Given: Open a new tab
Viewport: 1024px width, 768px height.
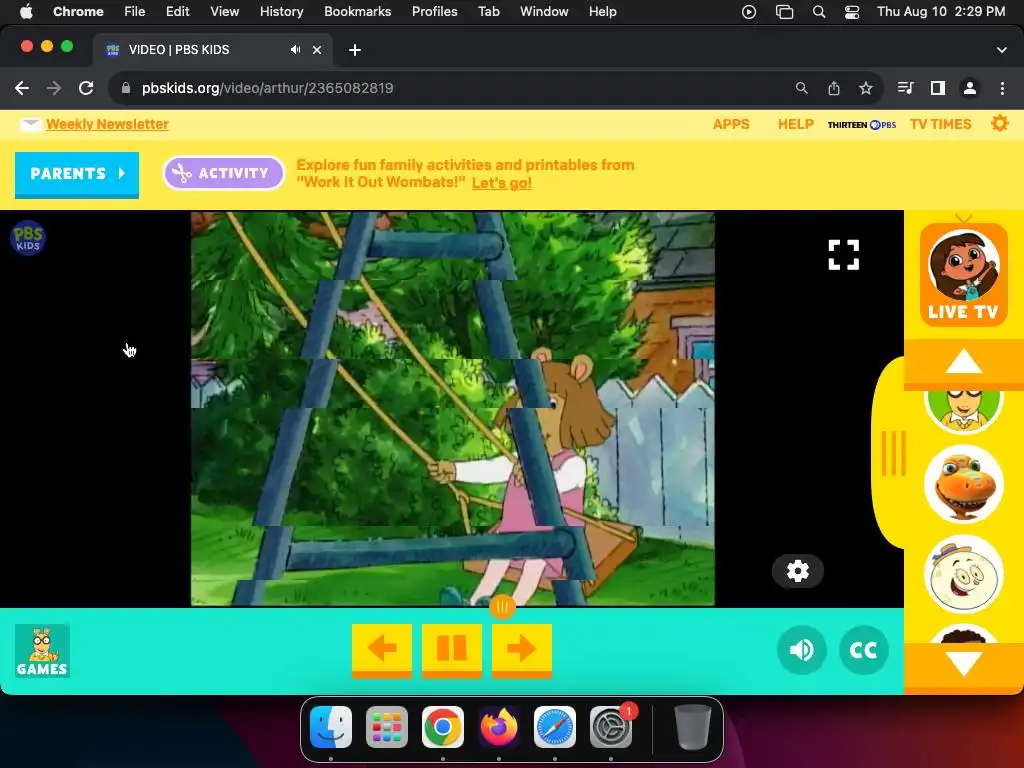Looking at the screenshot, I should tap(355, 50).
